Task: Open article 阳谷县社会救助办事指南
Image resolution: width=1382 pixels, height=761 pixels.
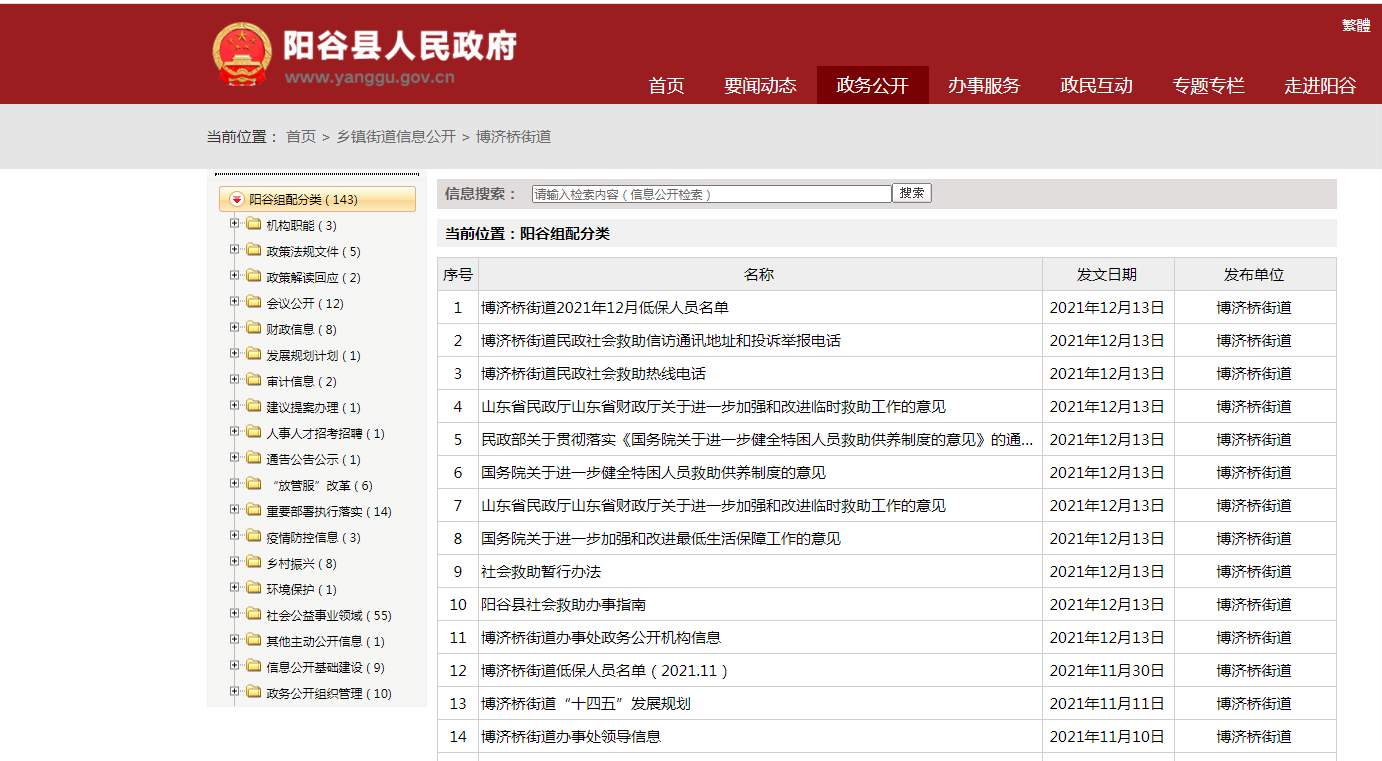Action: (563, 605)
